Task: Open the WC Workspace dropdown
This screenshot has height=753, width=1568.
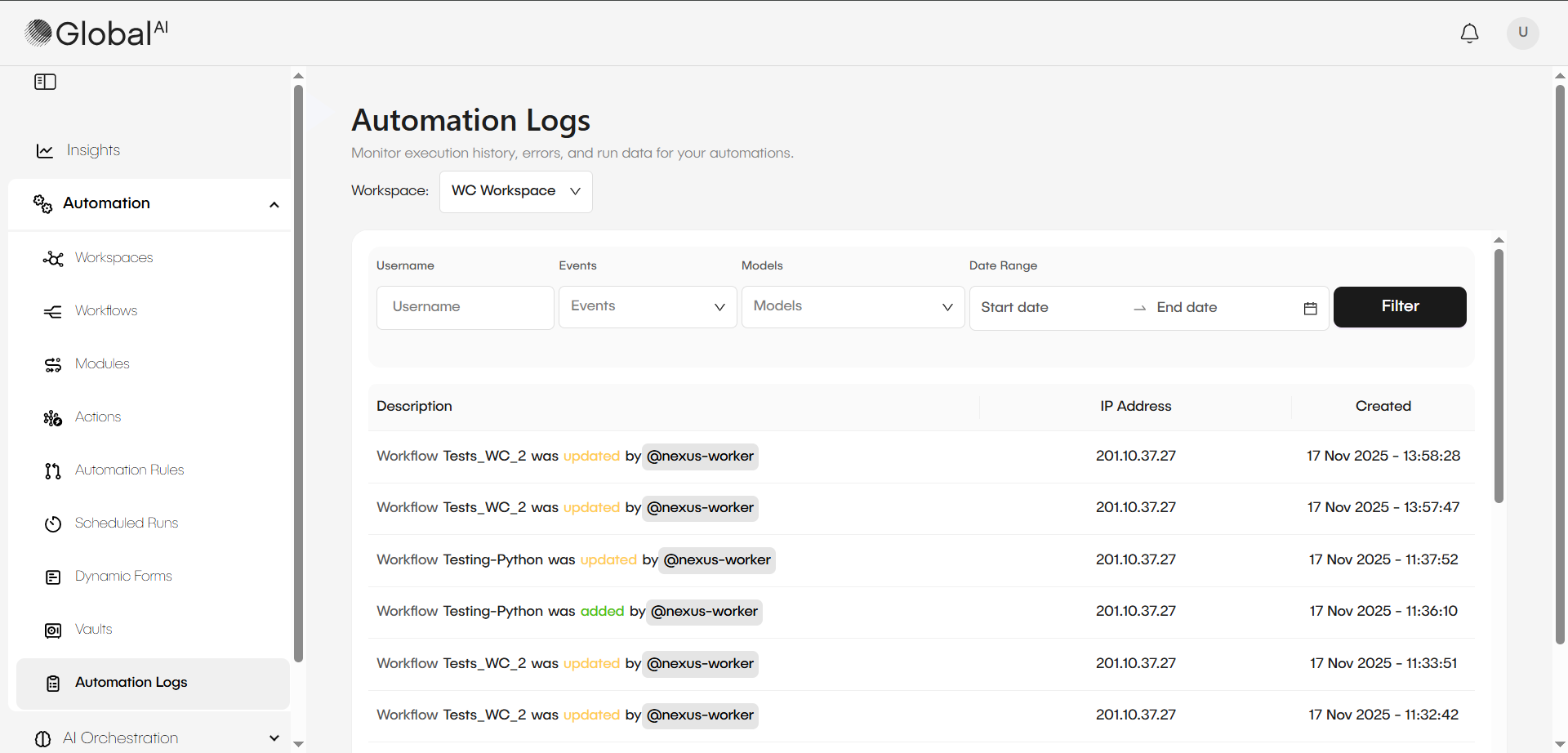Action: [x=515, y=191]
